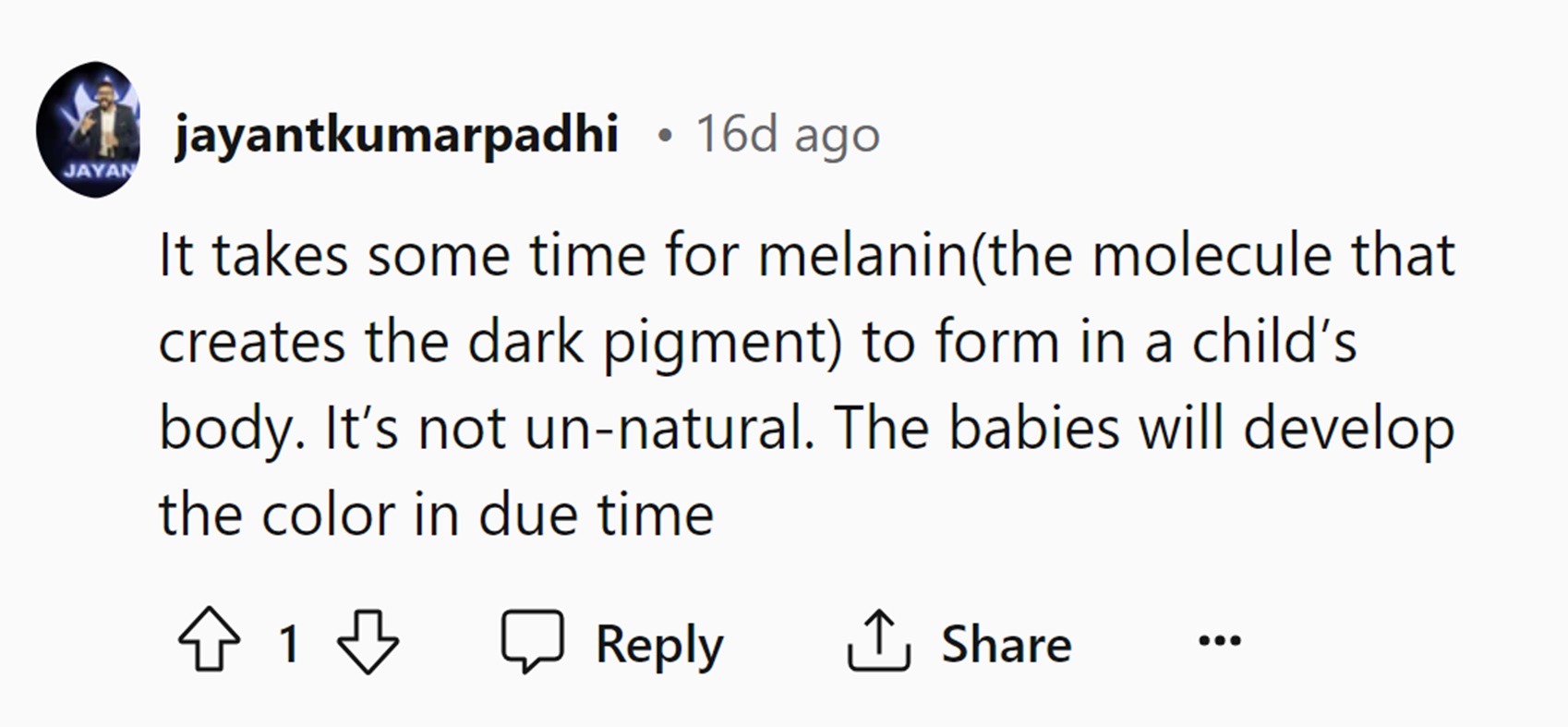Screen dimensions: 1568x727
Task: Open the three-dot more options menu
Action: pos(1219,640)
